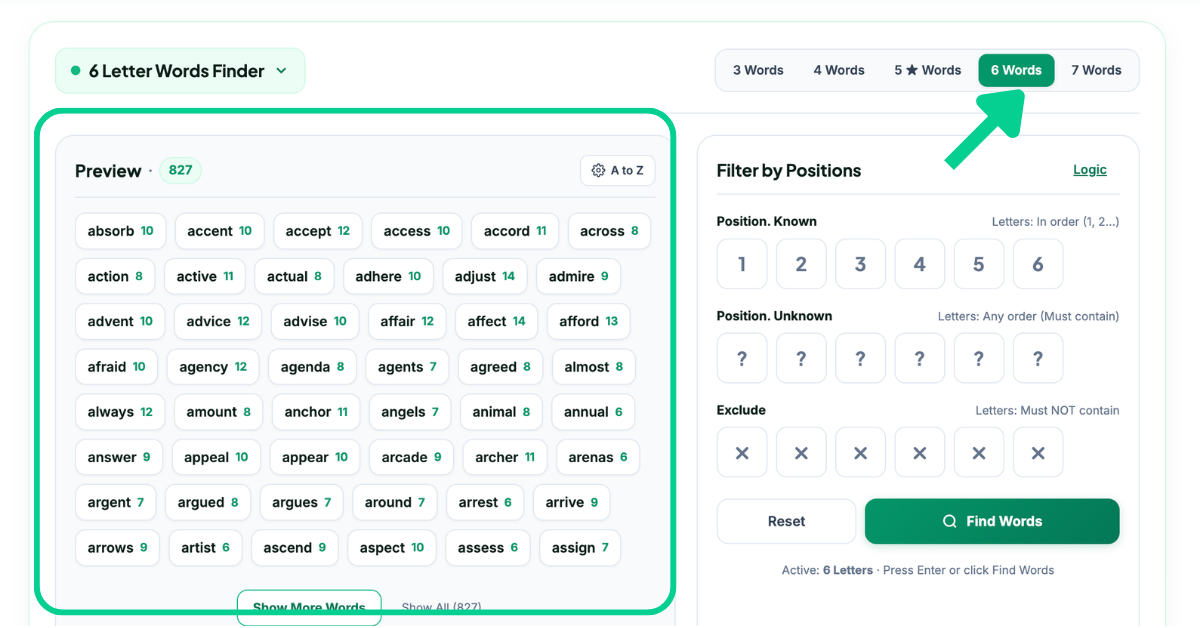Click the word chip 'assign'

point(580,547)
